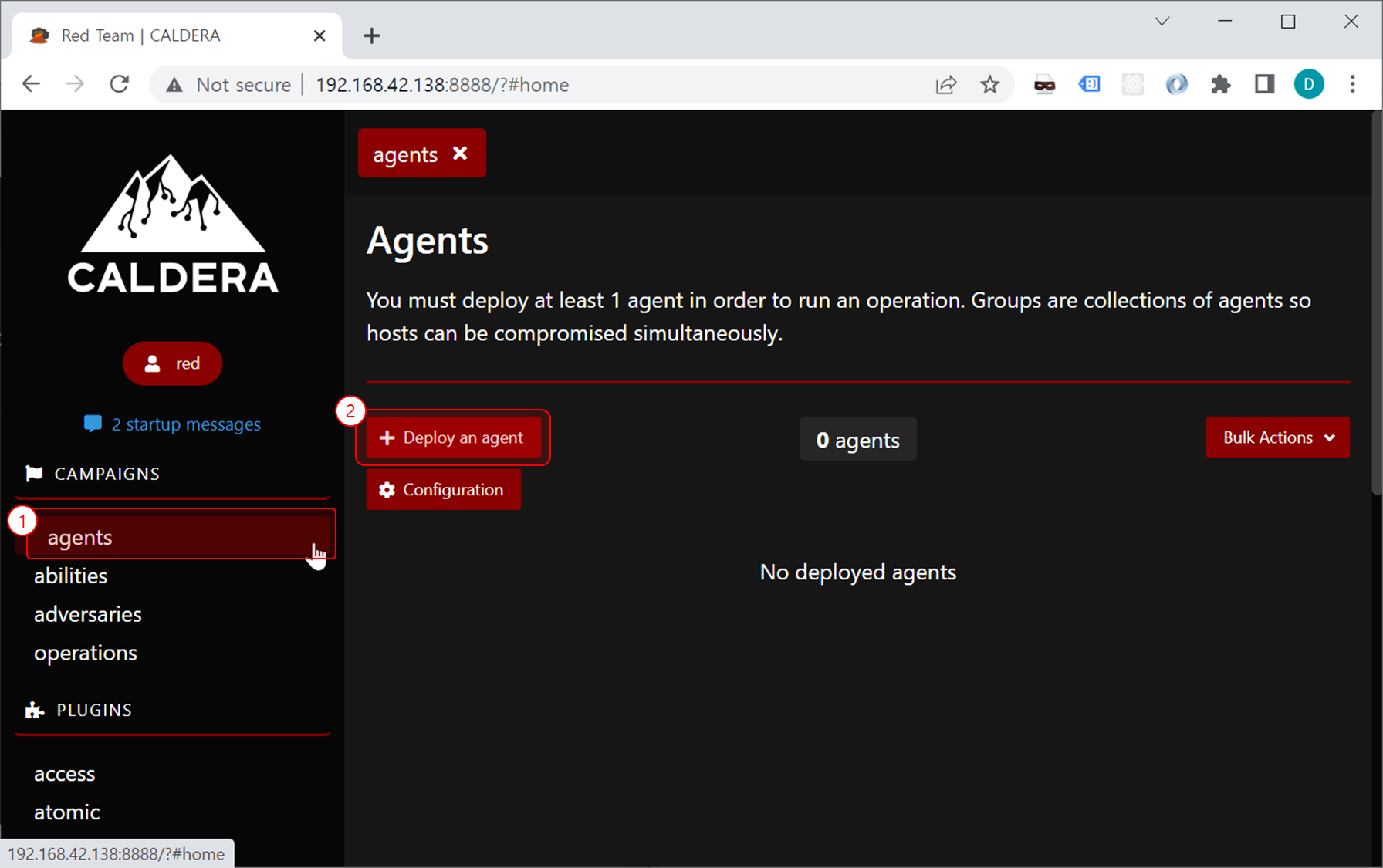Click the red user profile button
The image size is (1383, 868).
pyautogui.click(x=172, y=363)
